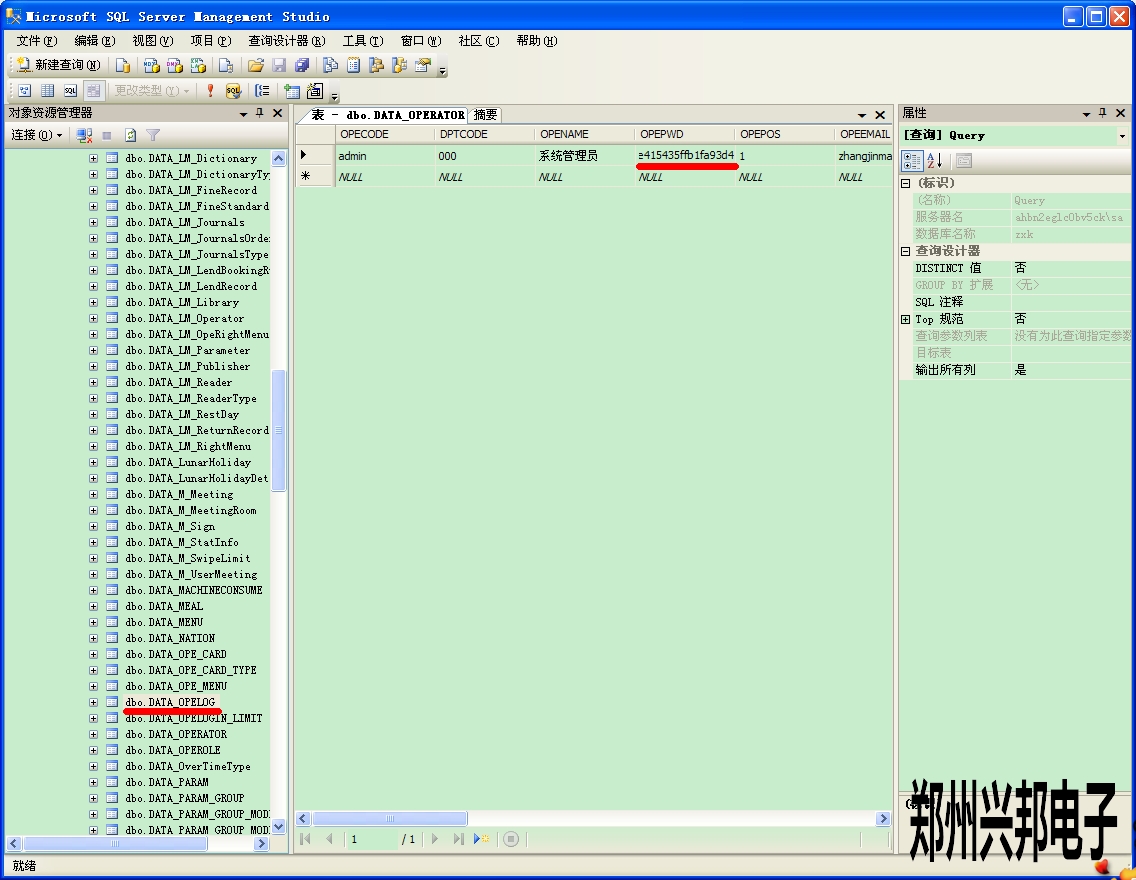Toggle the Show Diagram Pane button
This screenshot has width=1136, height=880.
tap(25, 91)
